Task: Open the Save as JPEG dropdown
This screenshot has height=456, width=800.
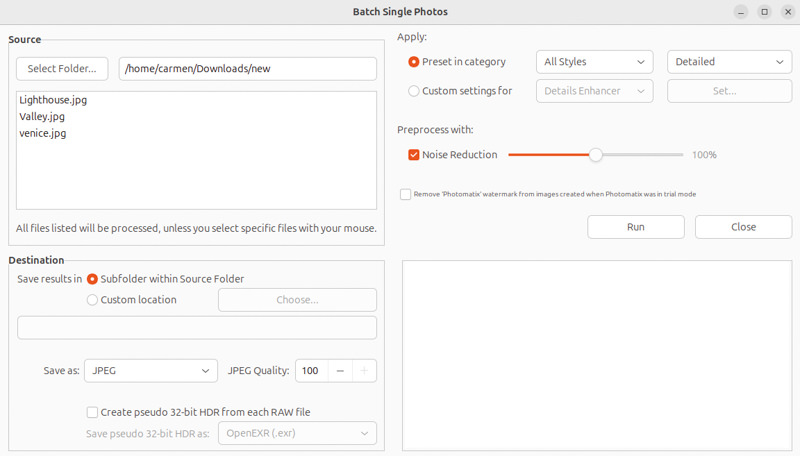Action: (150, 371)
